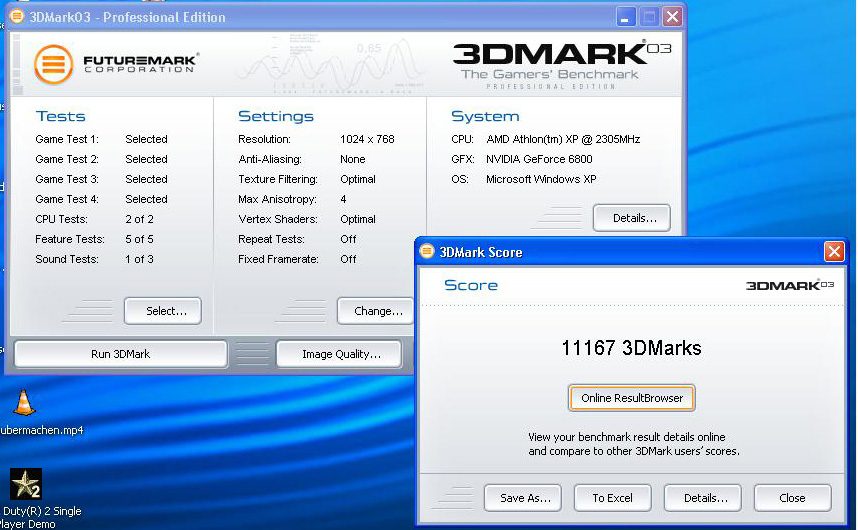Open Details... in the score dialog

click(703, 498)
